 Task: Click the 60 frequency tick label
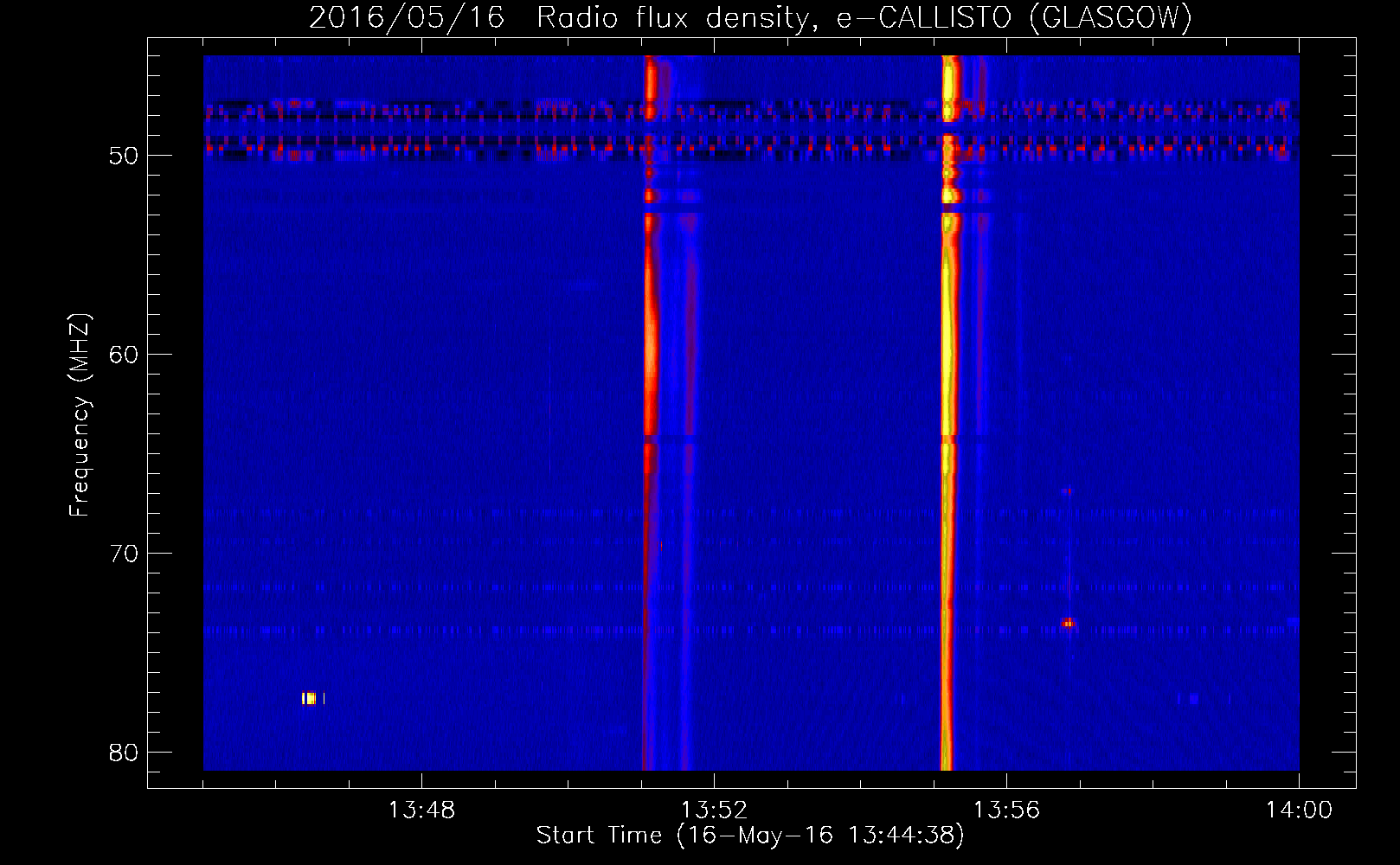pyautogui.click(x=124, y=355)
